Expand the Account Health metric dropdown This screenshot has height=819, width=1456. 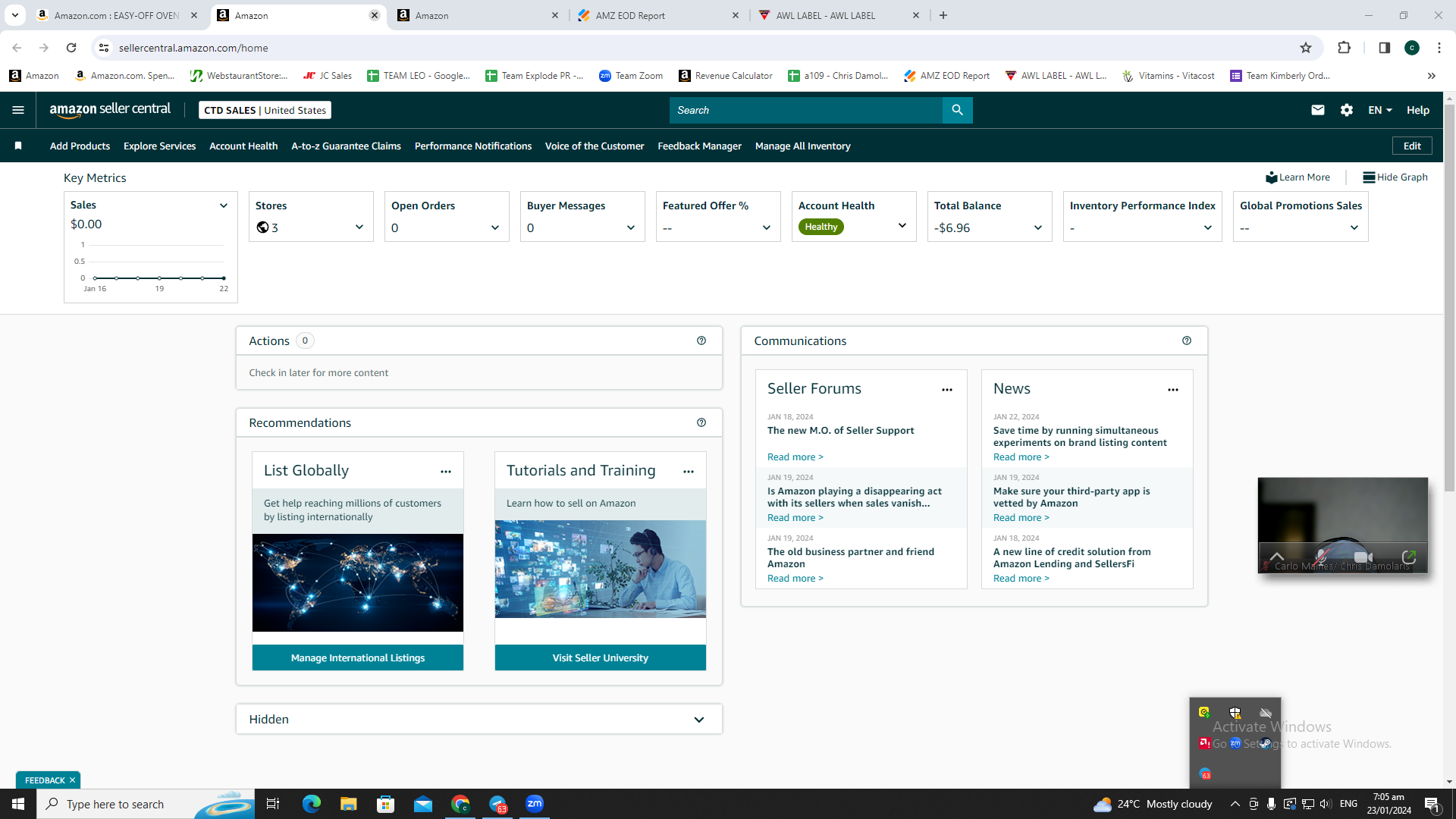pos(902,225)
